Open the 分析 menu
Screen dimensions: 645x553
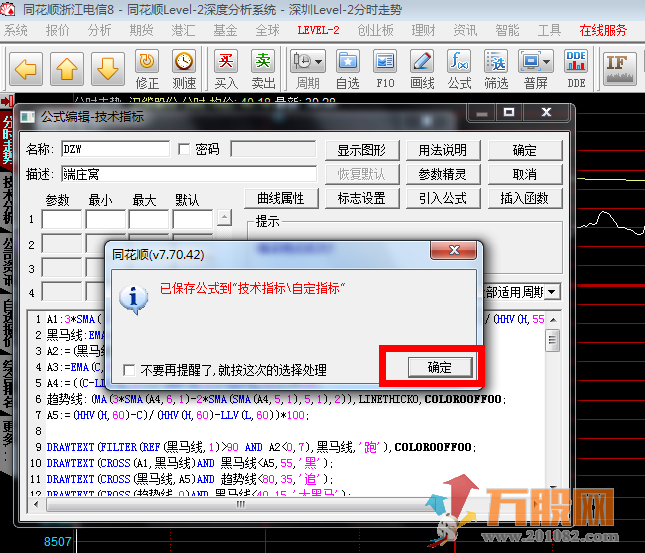click(100, 30)
